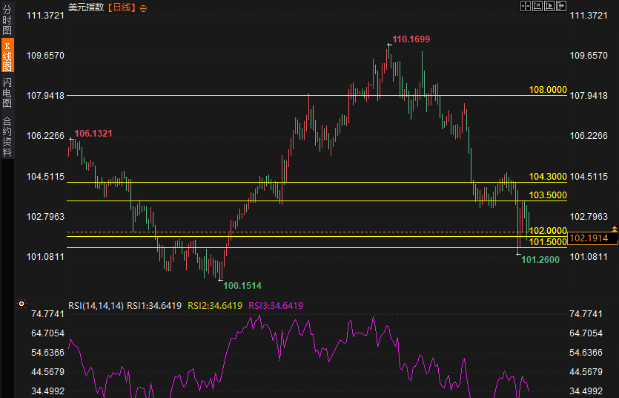Click 109.6570 on the right price axis

(588, 56)
